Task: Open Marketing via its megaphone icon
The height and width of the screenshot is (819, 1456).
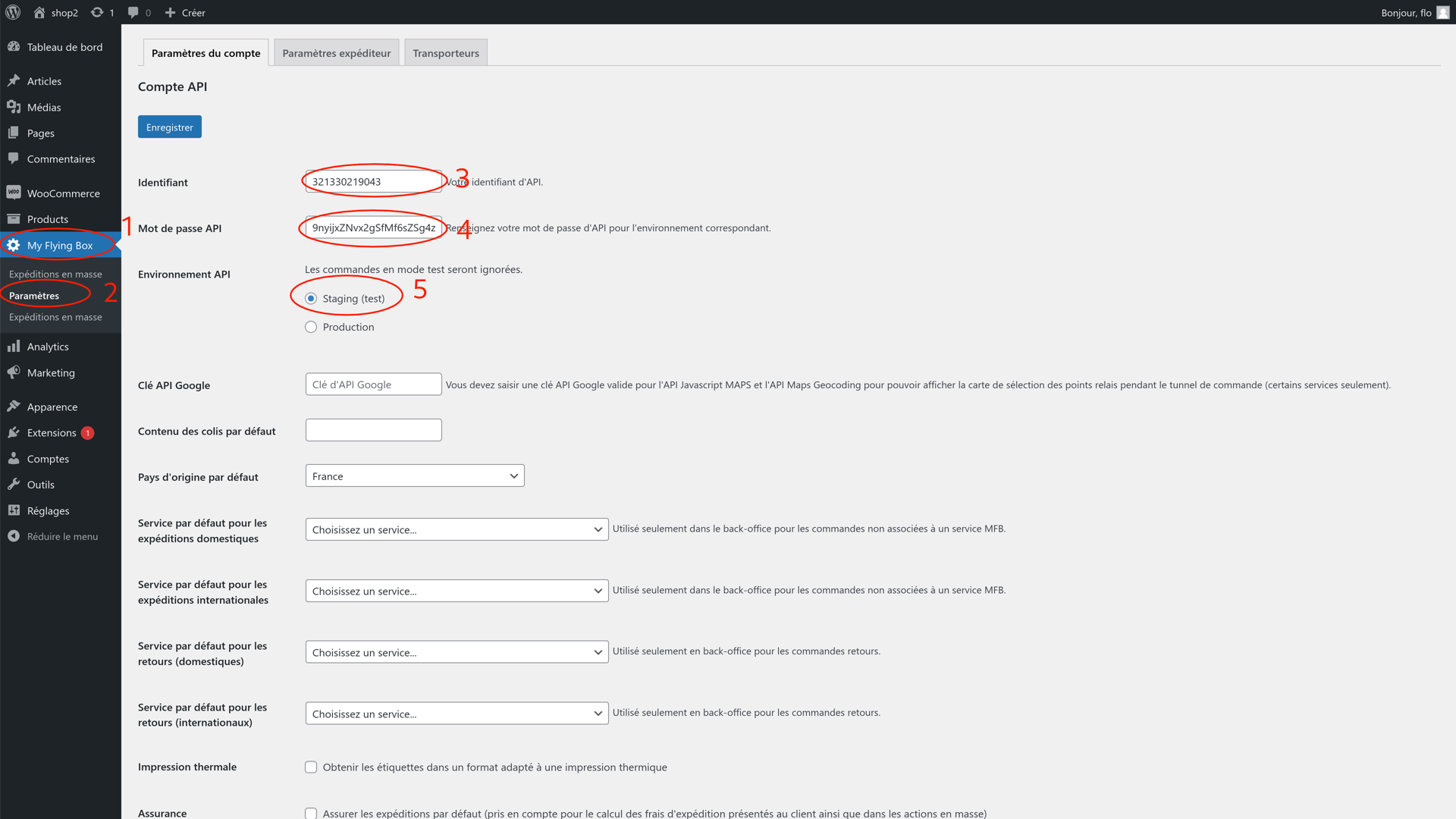Action: [14, 372]
